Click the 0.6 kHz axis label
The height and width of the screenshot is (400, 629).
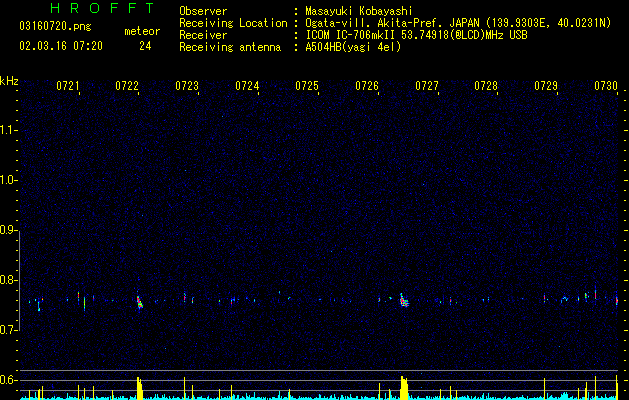point(8,380)
